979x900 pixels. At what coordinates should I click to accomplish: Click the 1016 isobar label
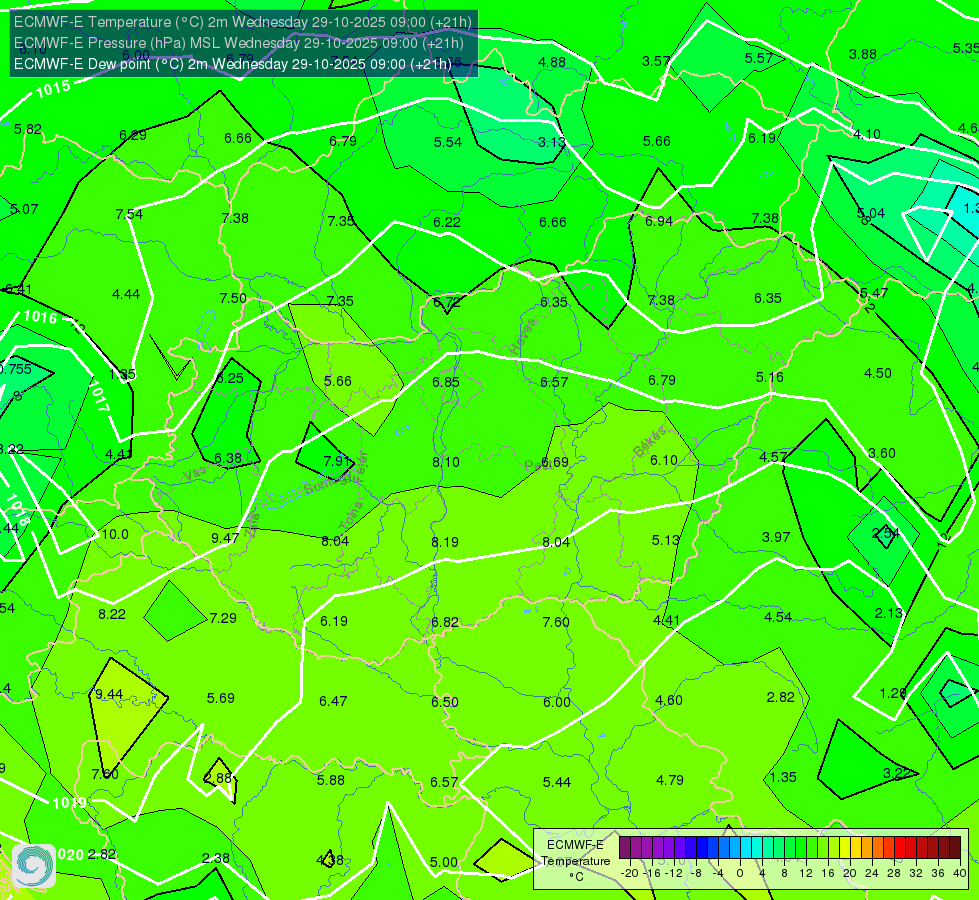tap(41, 317)
